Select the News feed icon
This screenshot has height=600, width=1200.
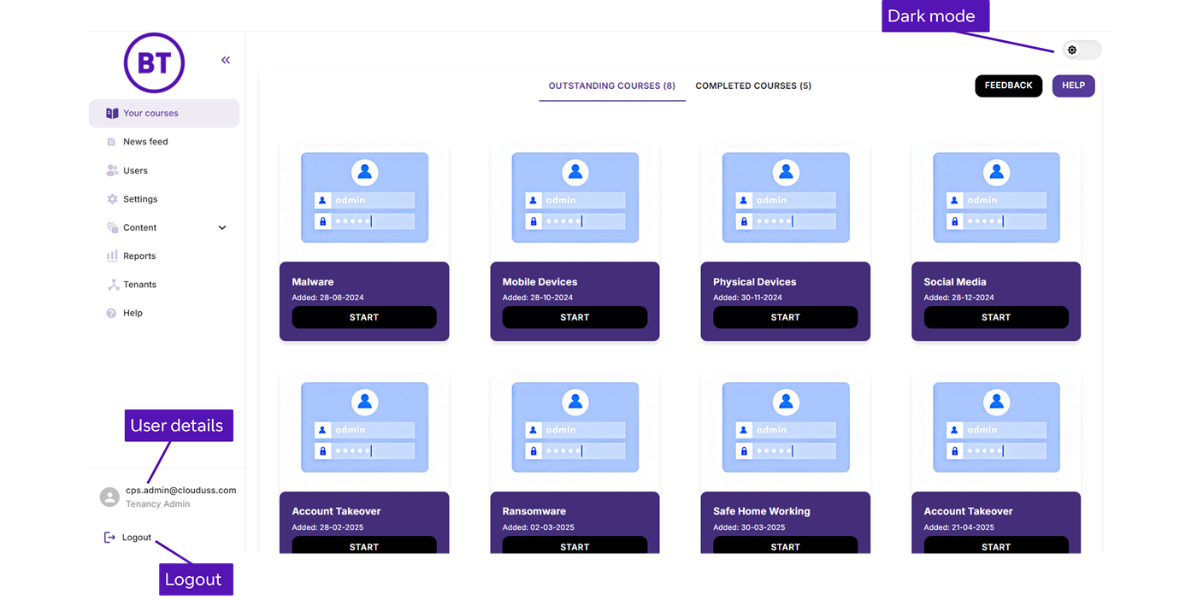click(110, 141)
